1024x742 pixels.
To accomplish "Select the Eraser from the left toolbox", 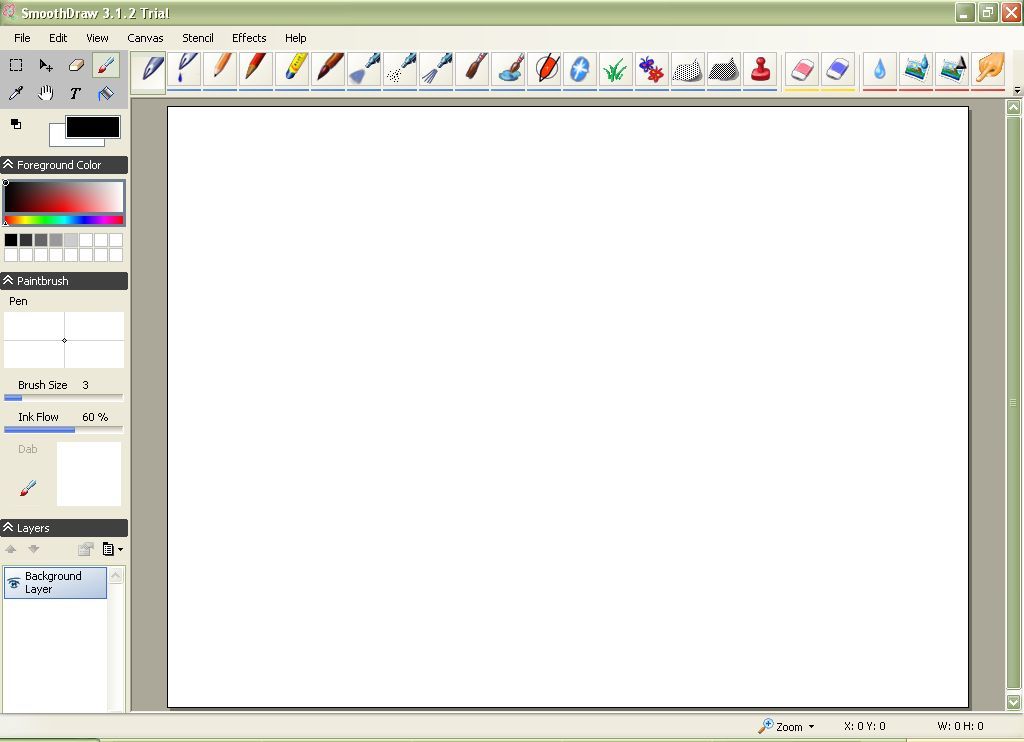I will [x=75, y=65].
